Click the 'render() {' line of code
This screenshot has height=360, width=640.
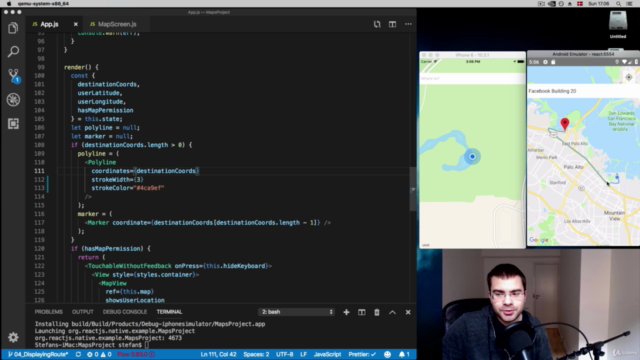coord(81,67)
